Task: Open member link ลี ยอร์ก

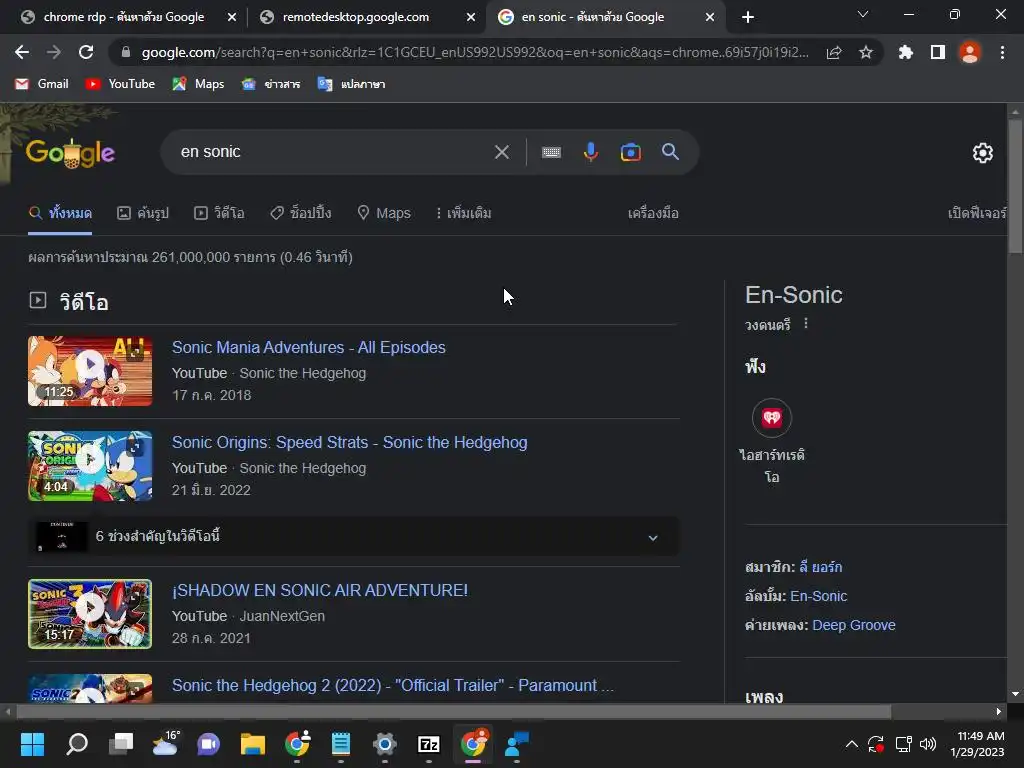Action: point(821,567)
